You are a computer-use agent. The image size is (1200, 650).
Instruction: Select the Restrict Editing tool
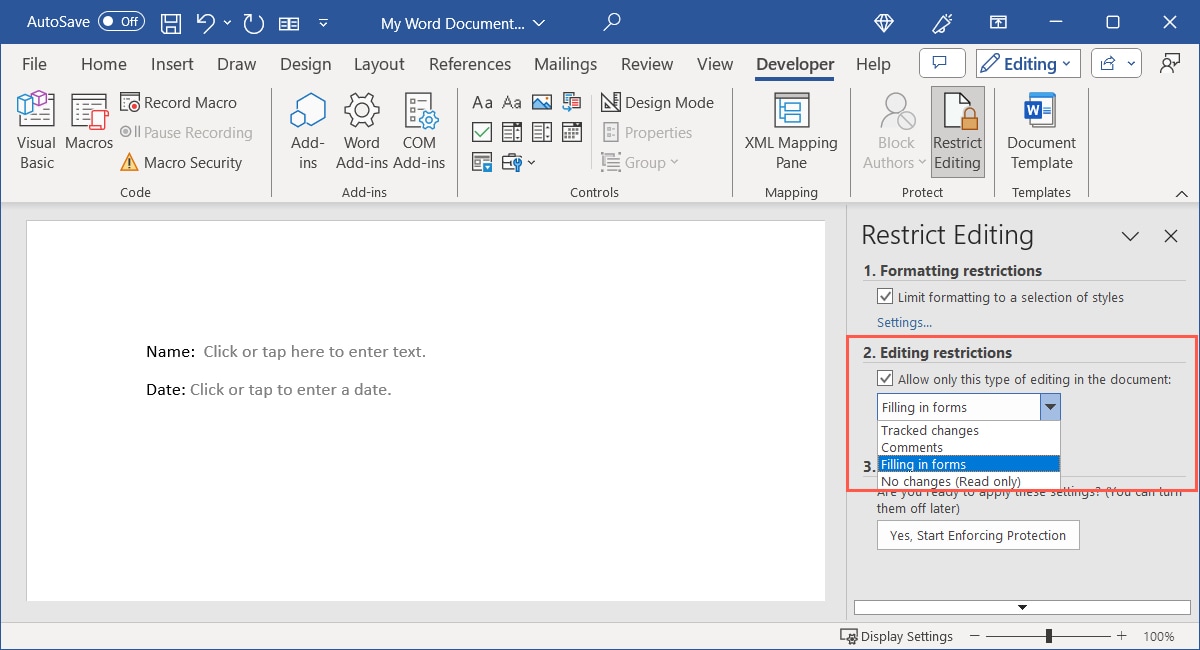click(x=957, y=130)
